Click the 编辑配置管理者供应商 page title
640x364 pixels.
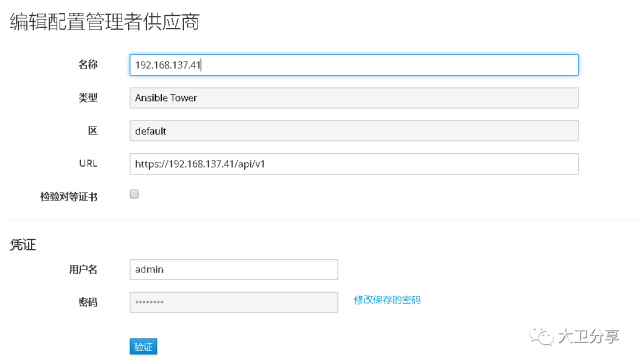click(x=104, y=22)
